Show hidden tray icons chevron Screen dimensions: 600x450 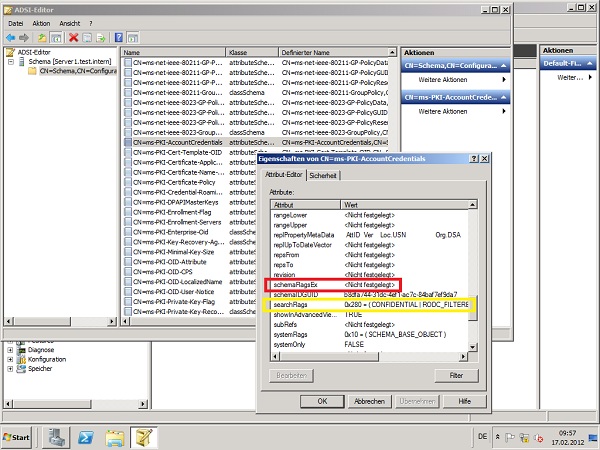(x=497, y=437)
